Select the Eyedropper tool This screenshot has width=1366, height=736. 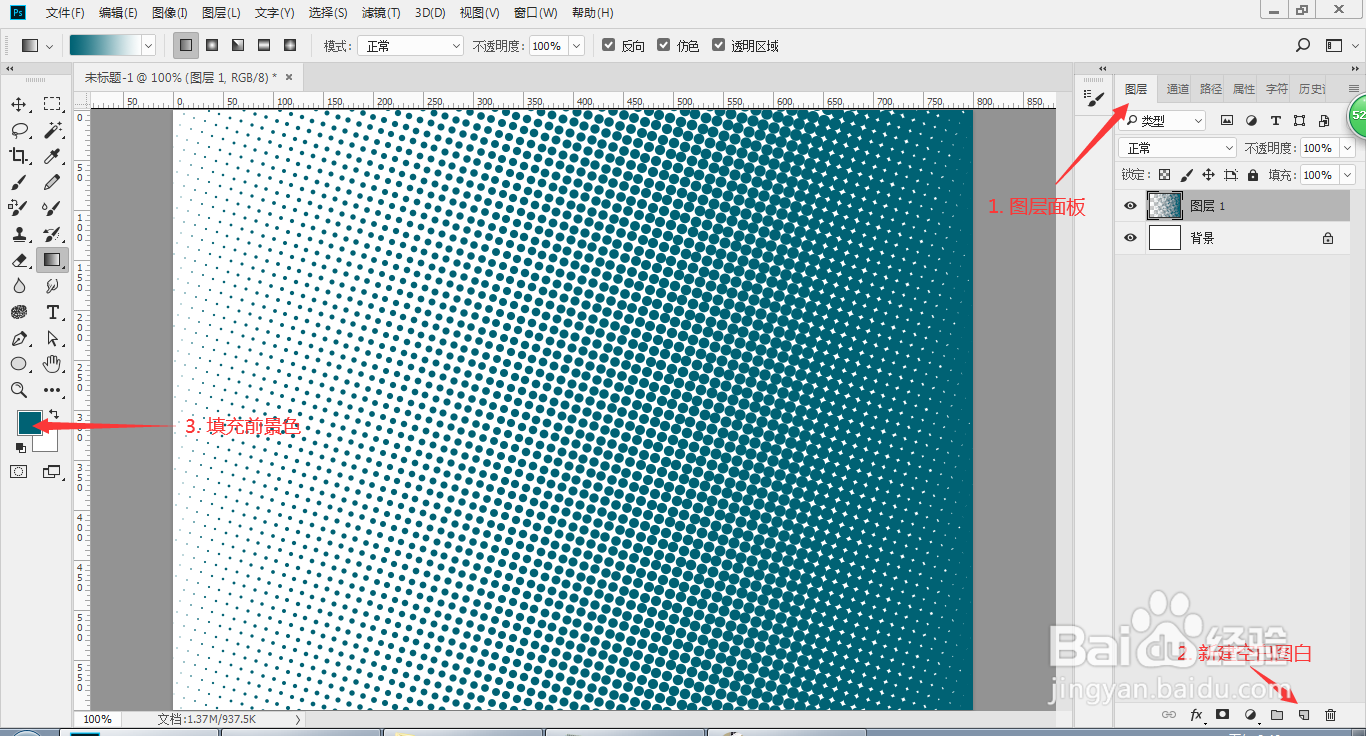(52, 156)
